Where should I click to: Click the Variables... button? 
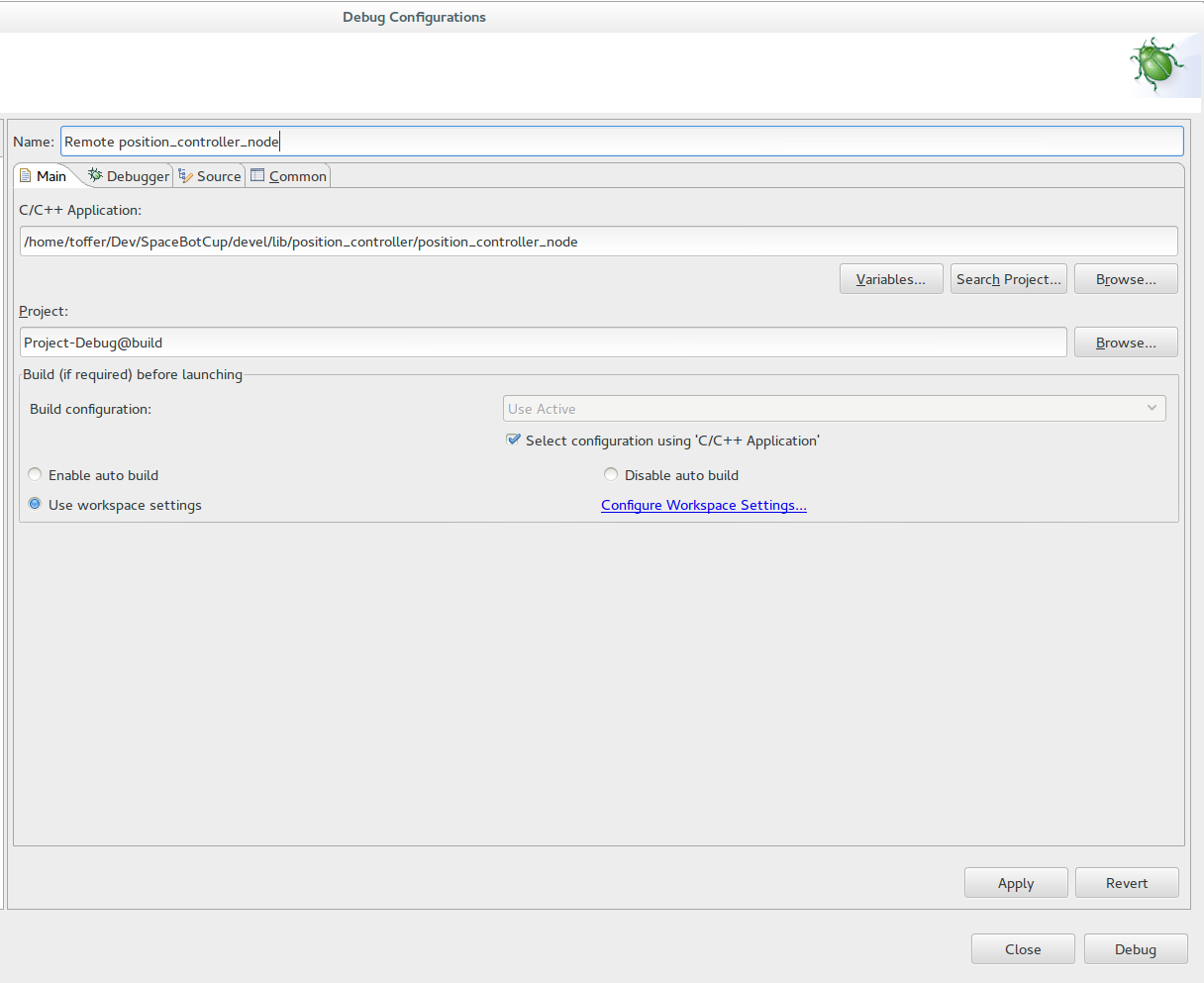click(890, 278)
